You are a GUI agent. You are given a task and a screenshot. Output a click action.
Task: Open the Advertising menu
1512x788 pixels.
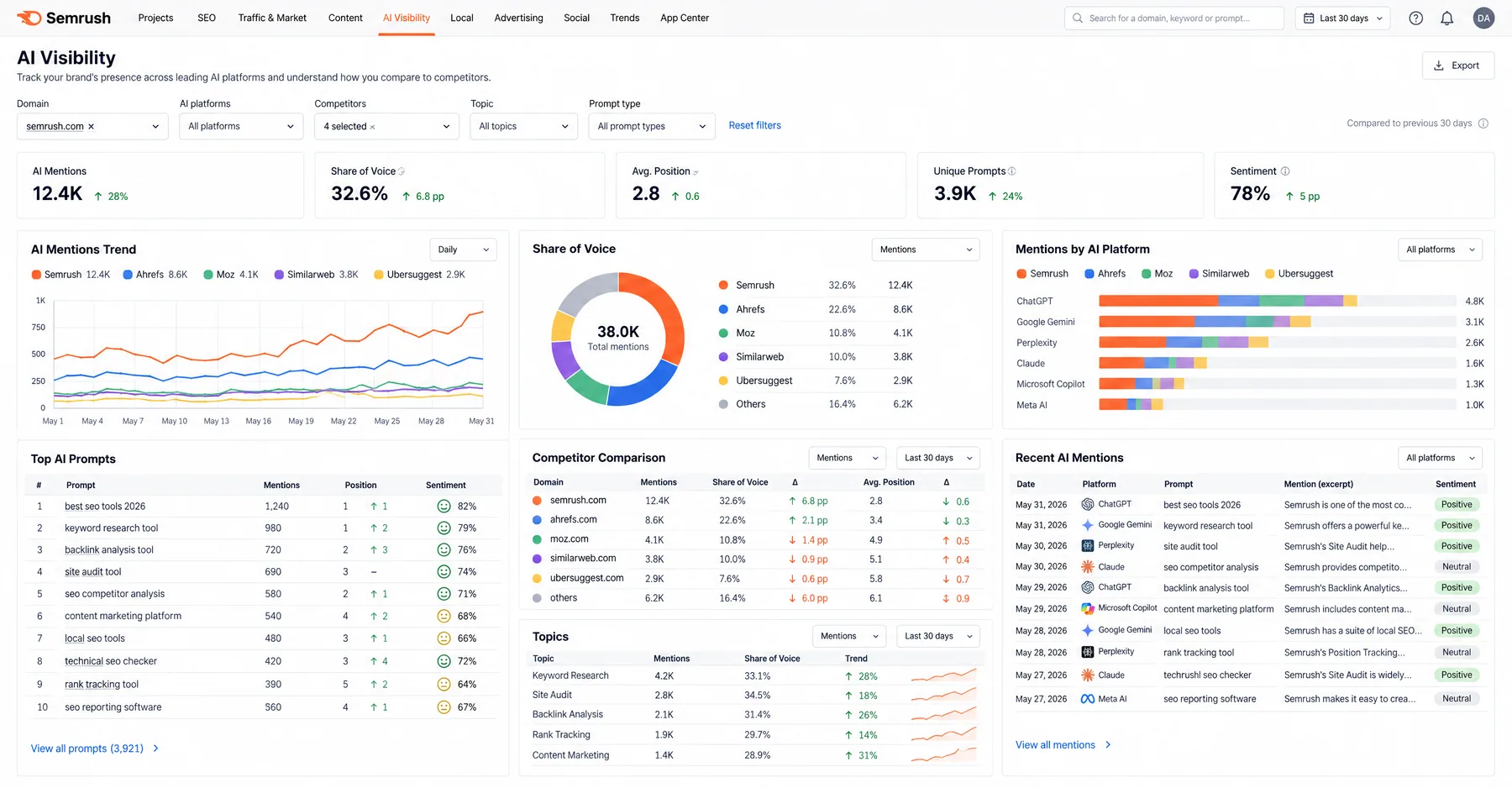coord(518,18)
